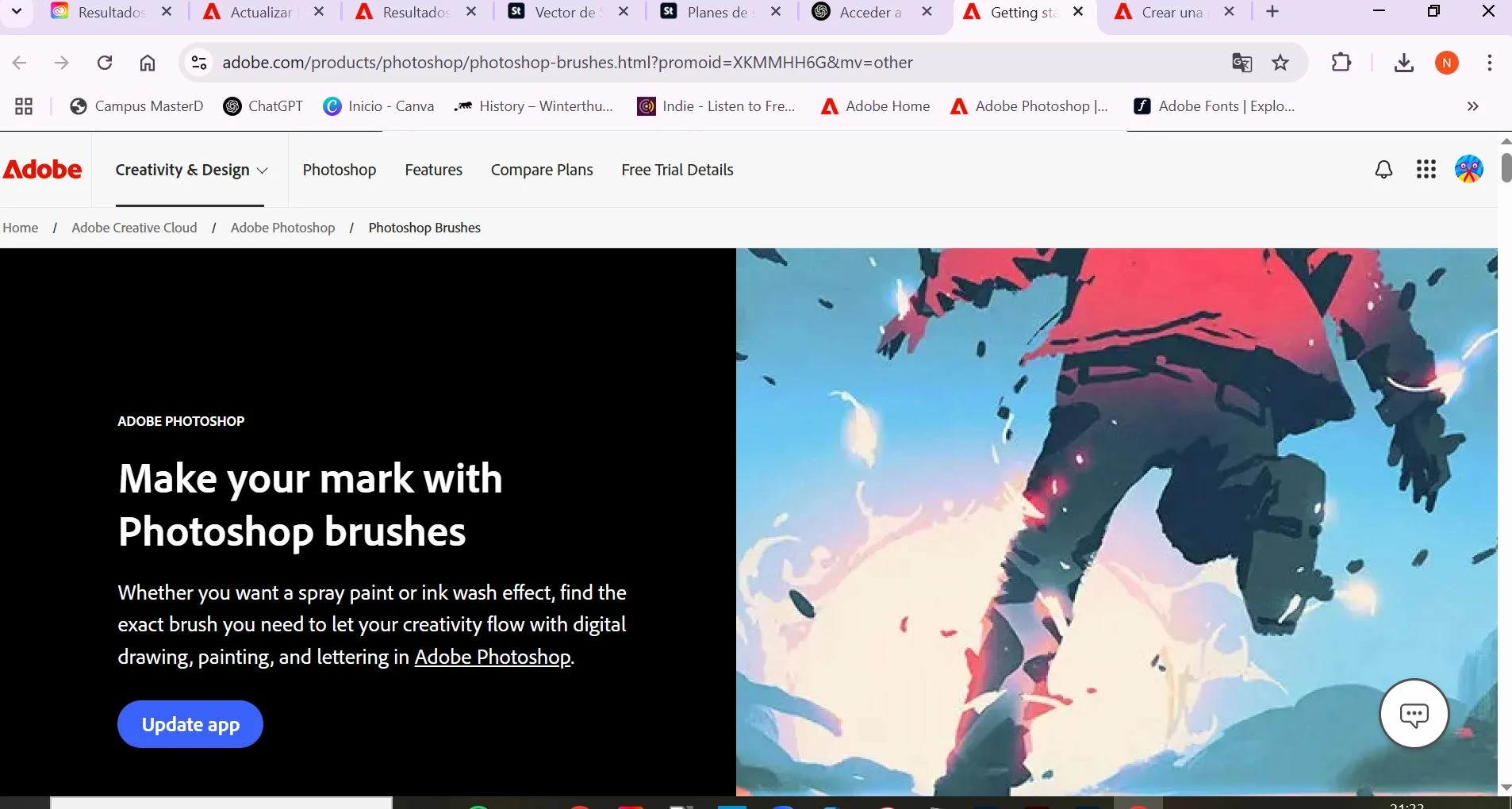Expand Creativity & Design menu

191,170
